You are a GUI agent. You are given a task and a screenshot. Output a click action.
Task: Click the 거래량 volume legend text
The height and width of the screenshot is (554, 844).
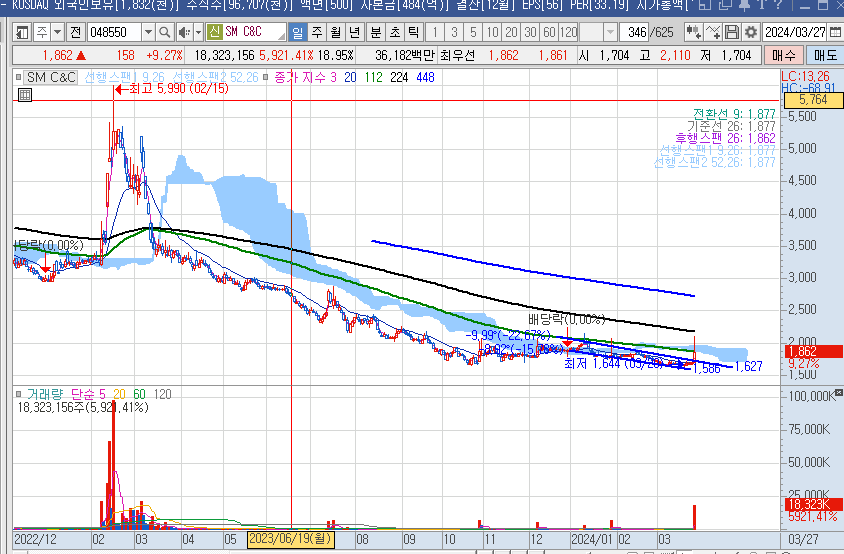click(45, 394)
